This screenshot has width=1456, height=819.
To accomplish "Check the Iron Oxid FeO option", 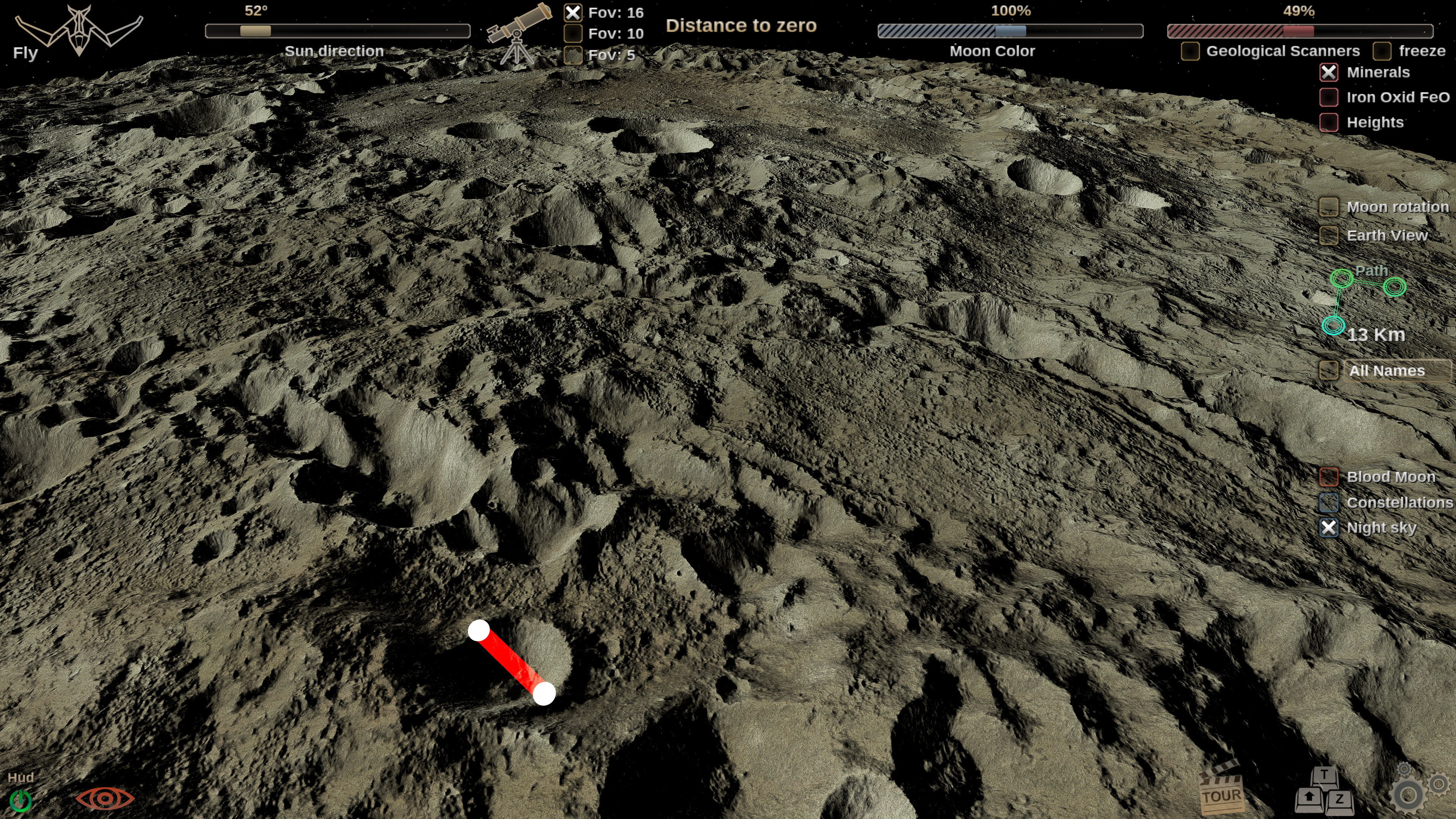I will (1329, 97).
